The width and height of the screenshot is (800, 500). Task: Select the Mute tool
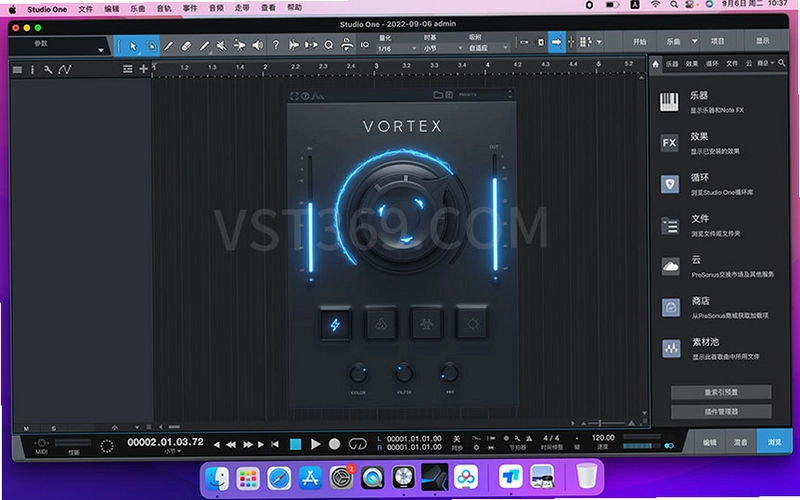[x=221, y=45]
